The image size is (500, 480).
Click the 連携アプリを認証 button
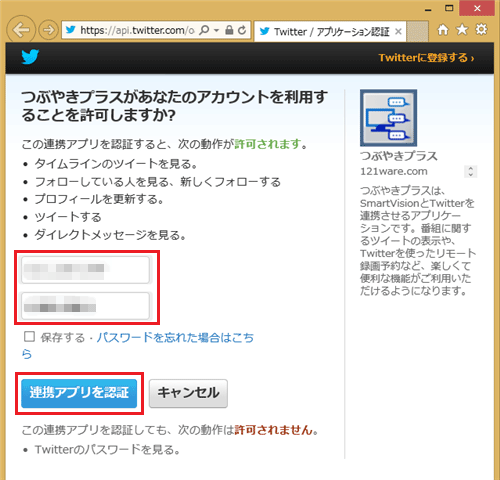pyautogui.click(x=79, y=393)
